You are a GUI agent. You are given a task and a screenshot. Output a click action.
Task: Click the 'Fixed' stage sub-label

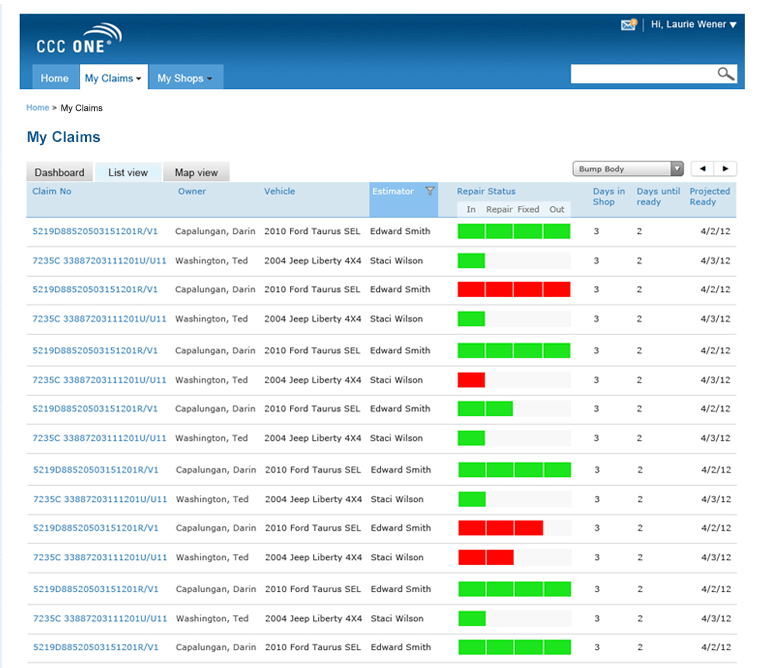[528, 209]
